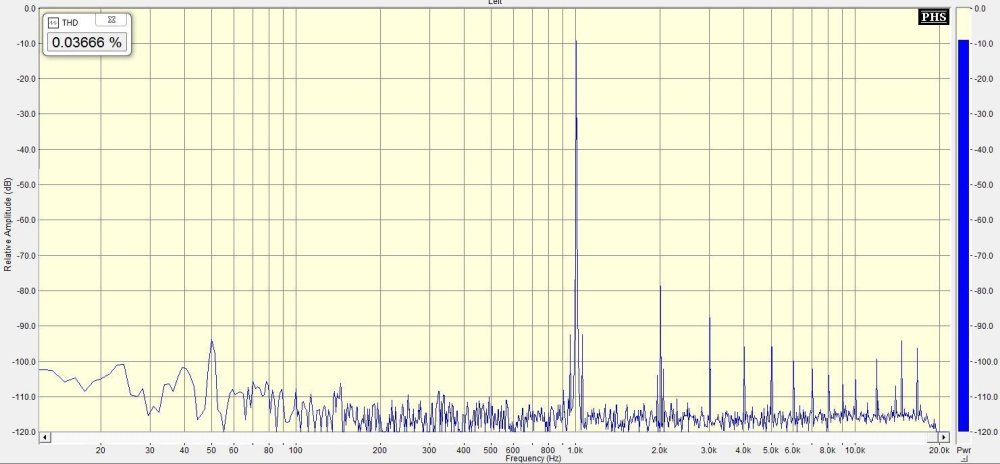Click the frequency scrollbar thumb
Screen dimensions: 1000x464
point(490,438)
